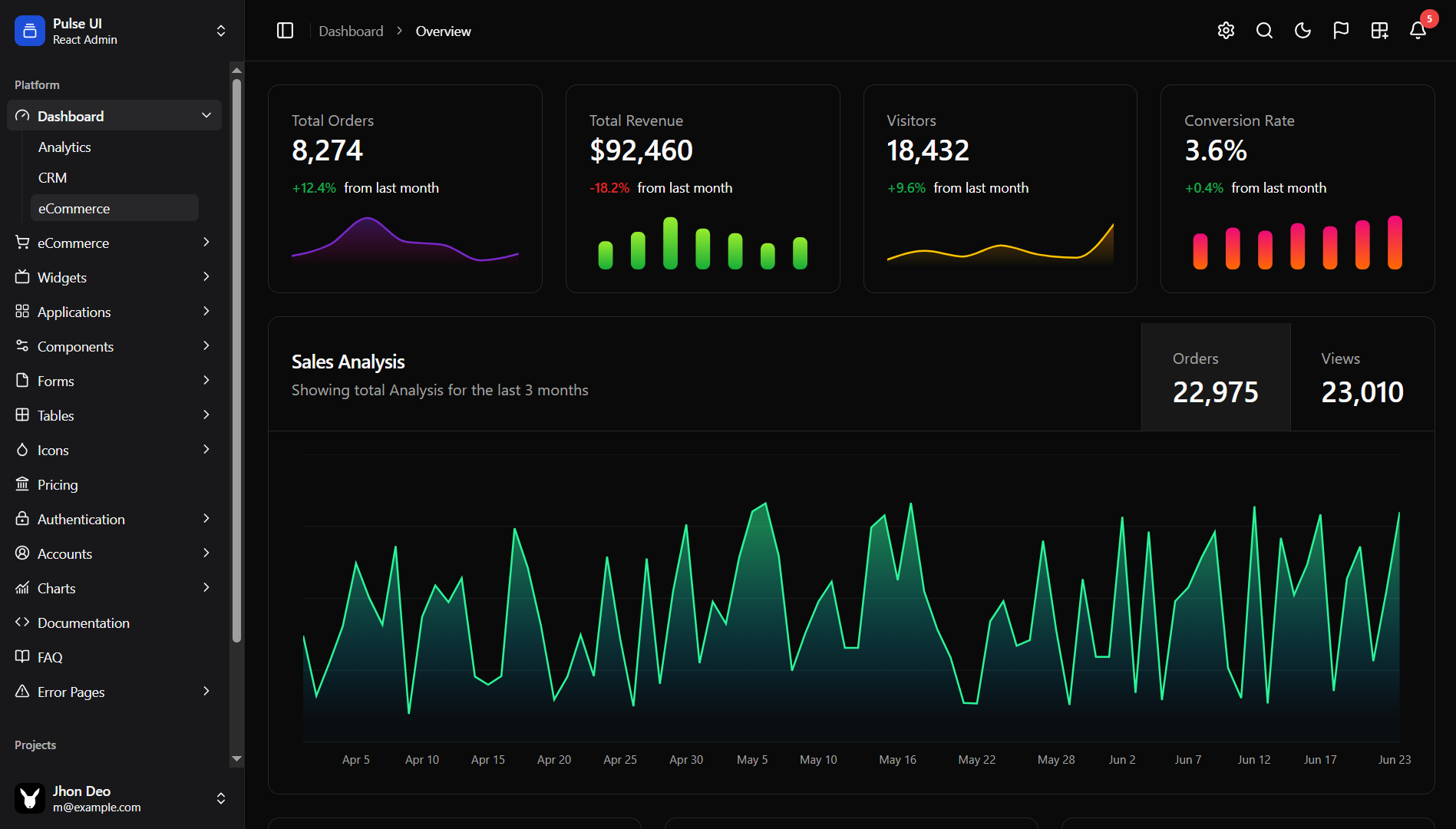
Task: Open CRM dashboard link
Action: (52, 177)
